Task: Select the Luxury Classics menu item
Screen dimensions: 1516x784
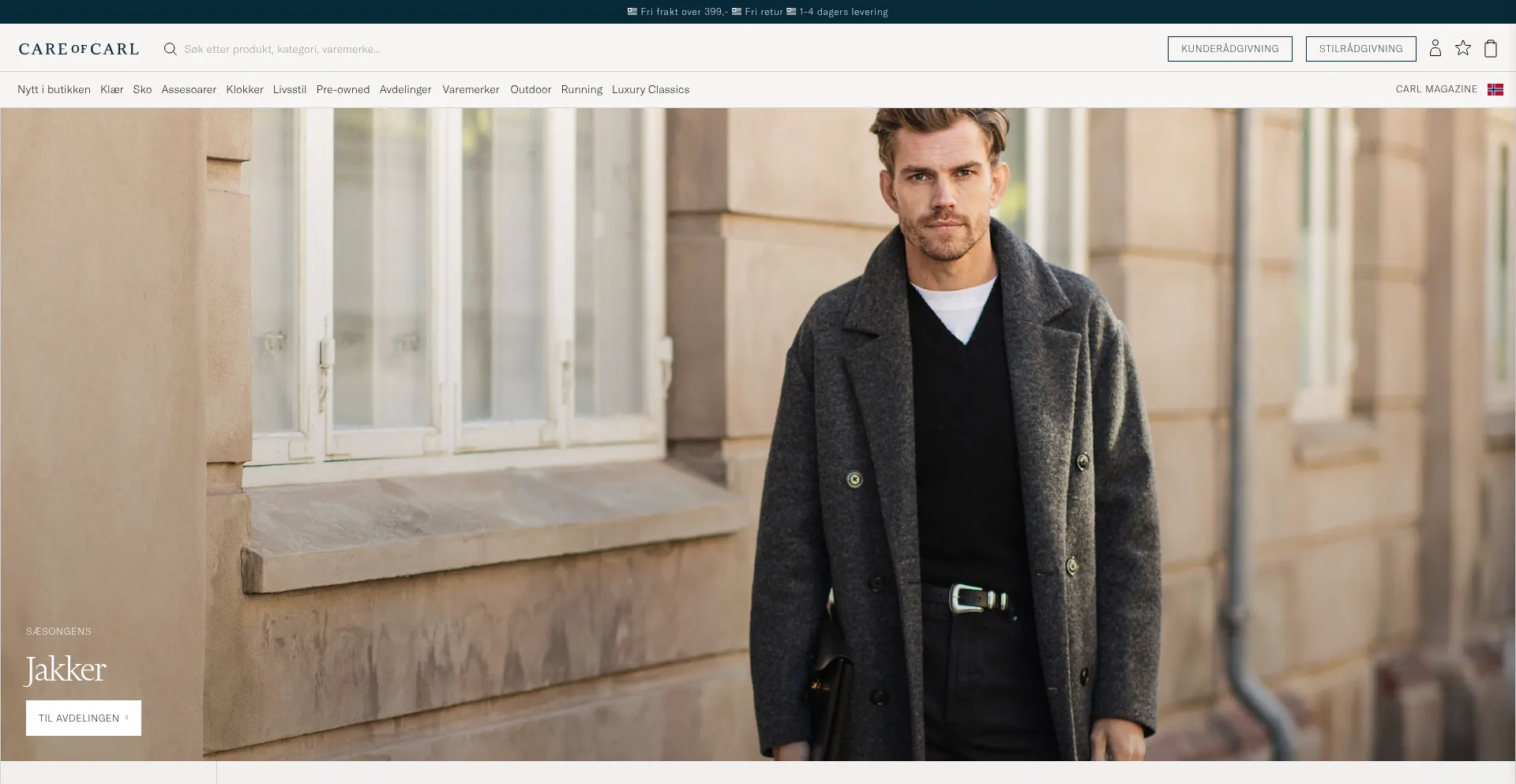Action: point(650,89)
